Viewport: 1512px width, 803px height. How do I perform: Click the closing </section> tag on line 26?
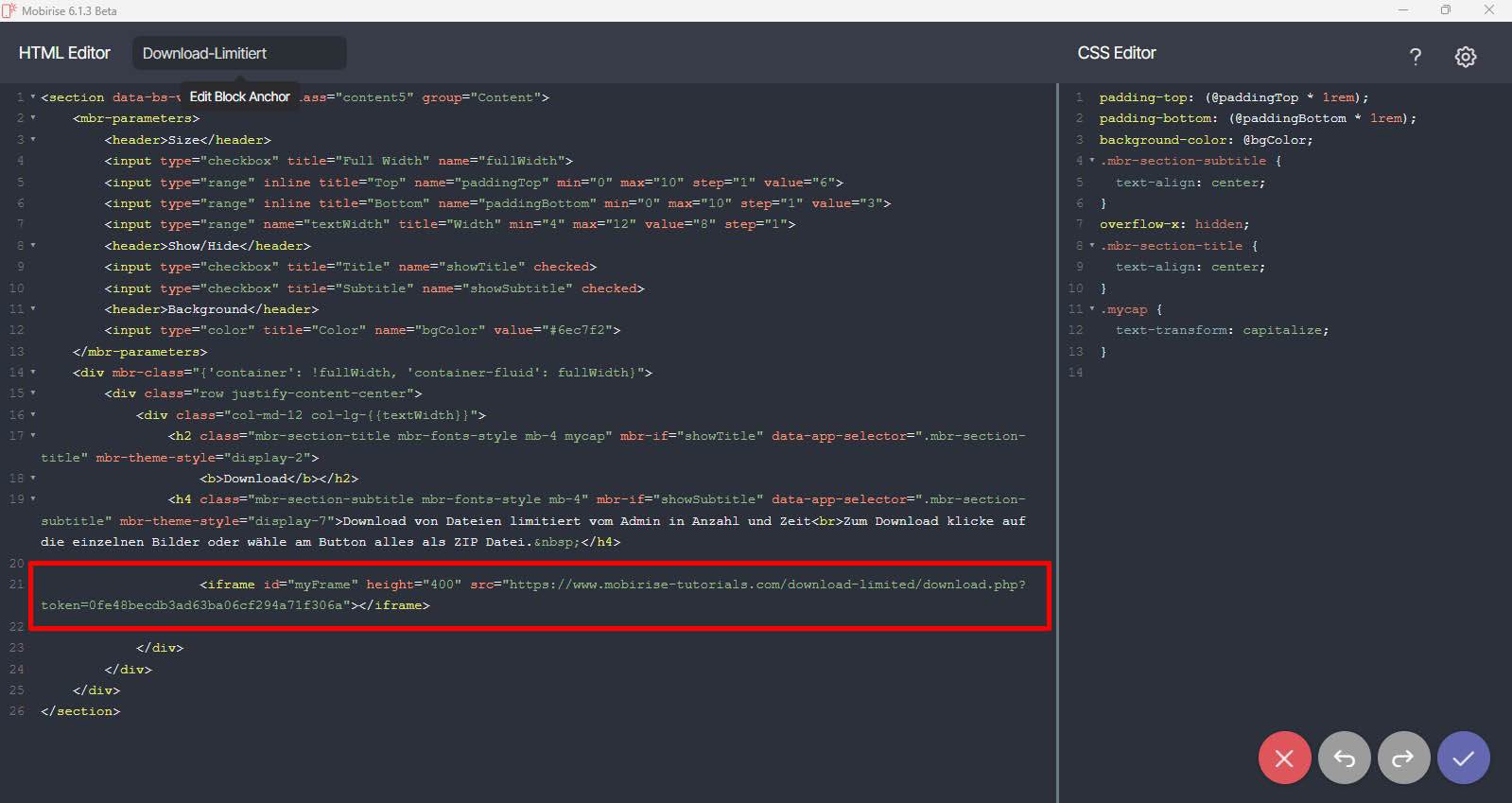(80, 711)
